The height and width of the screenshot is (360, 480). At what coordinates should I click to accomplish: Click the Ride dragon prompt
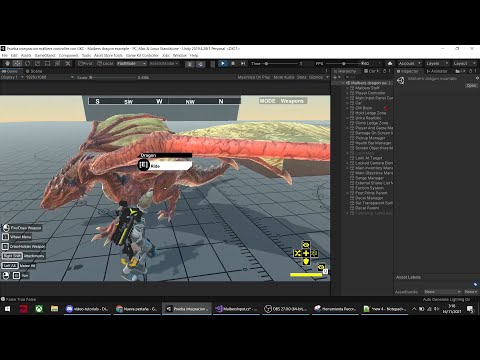[x=165, y=165]
